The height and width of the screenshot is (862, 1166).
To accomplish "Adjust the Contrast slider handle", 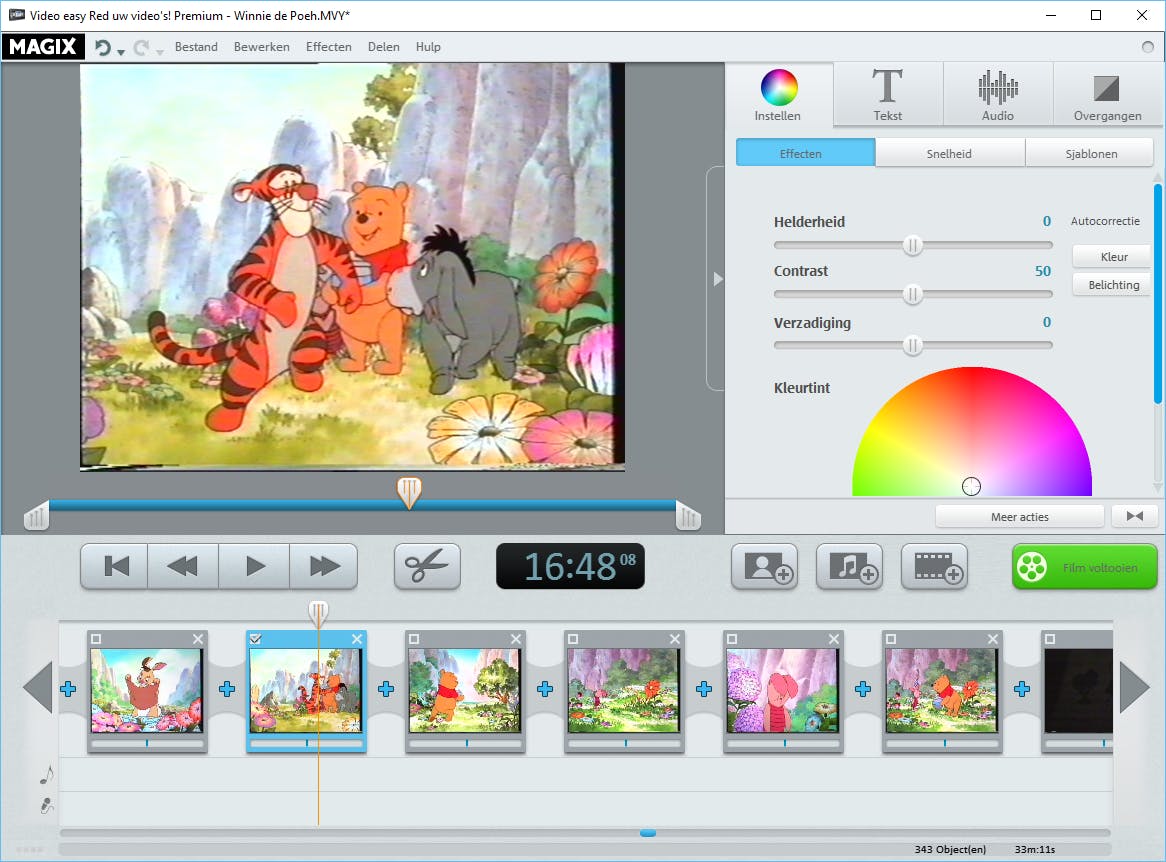I will (912, 295).
